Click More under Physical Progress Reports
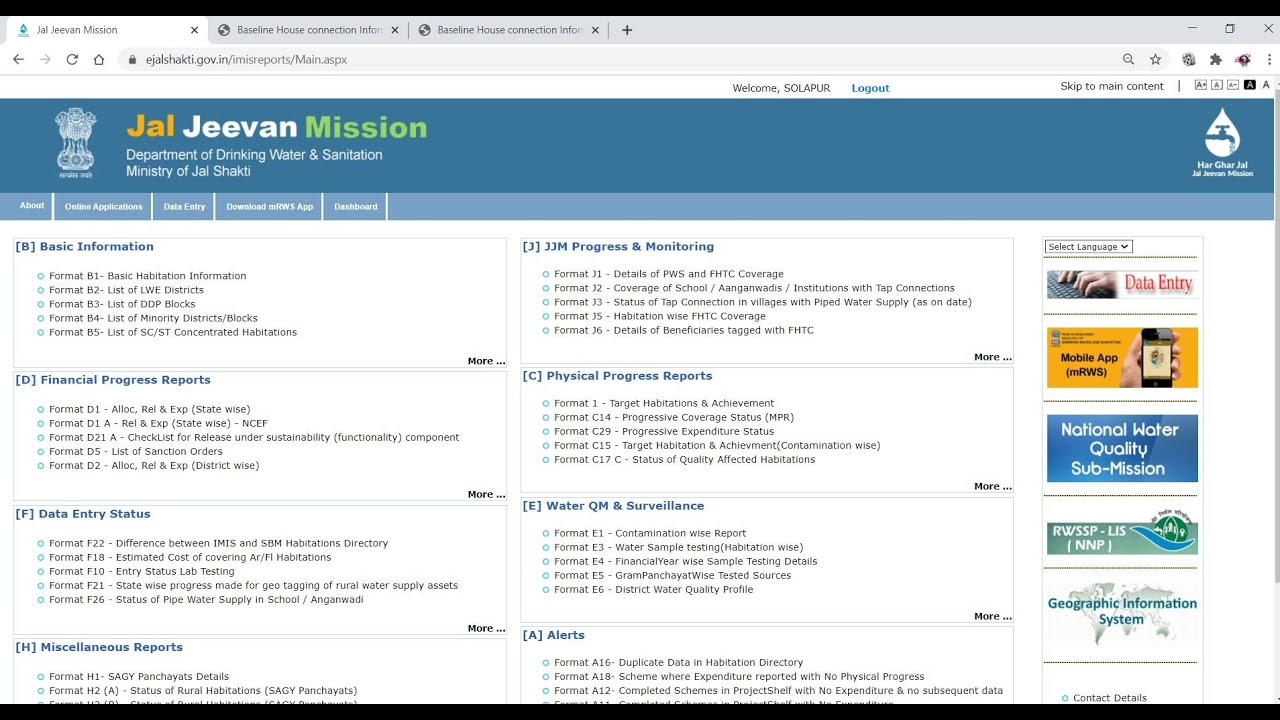 993,486
